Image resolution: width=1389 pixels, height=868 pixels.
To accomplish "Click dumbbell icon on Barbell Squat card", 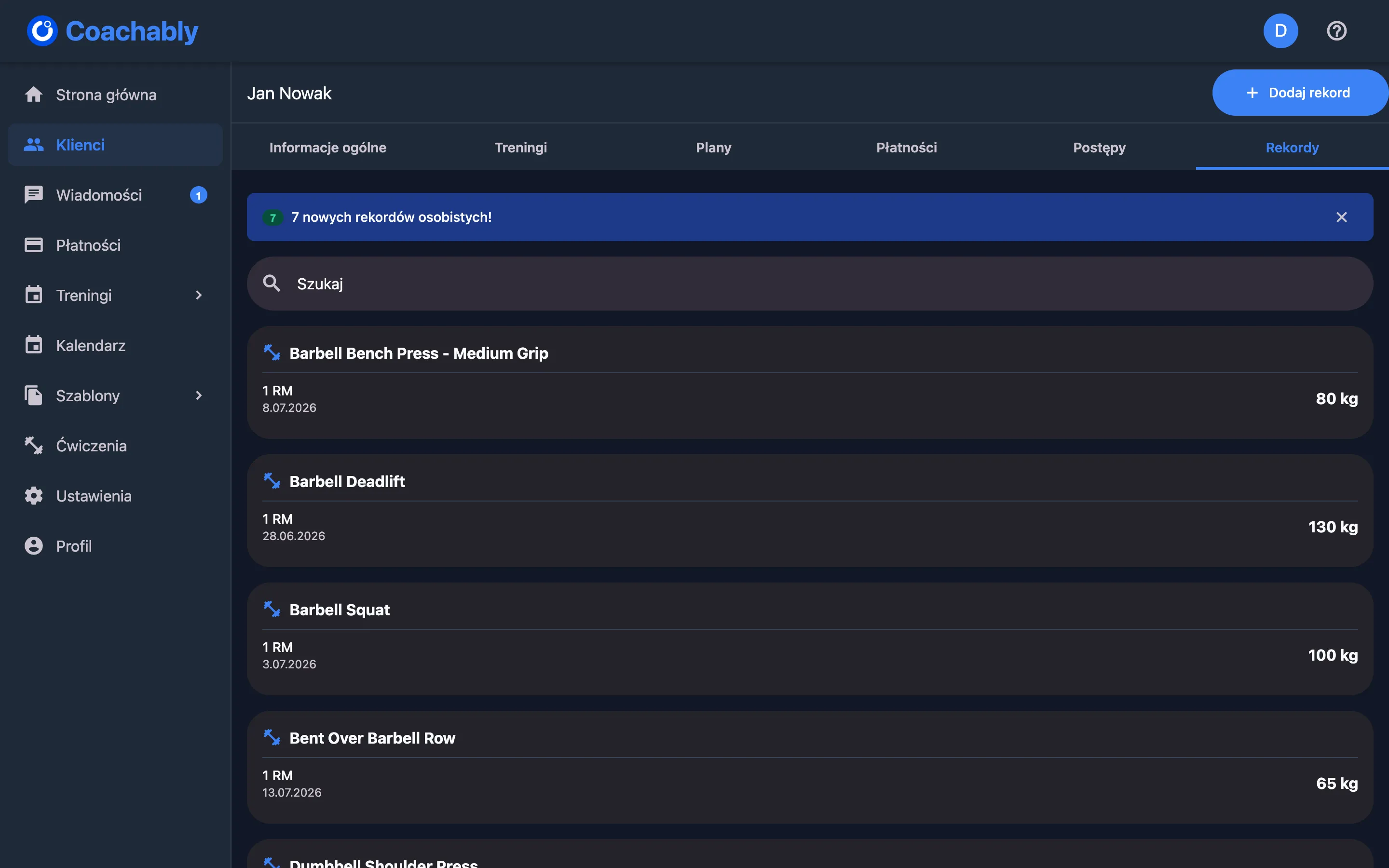I will (x=272, y=609).
